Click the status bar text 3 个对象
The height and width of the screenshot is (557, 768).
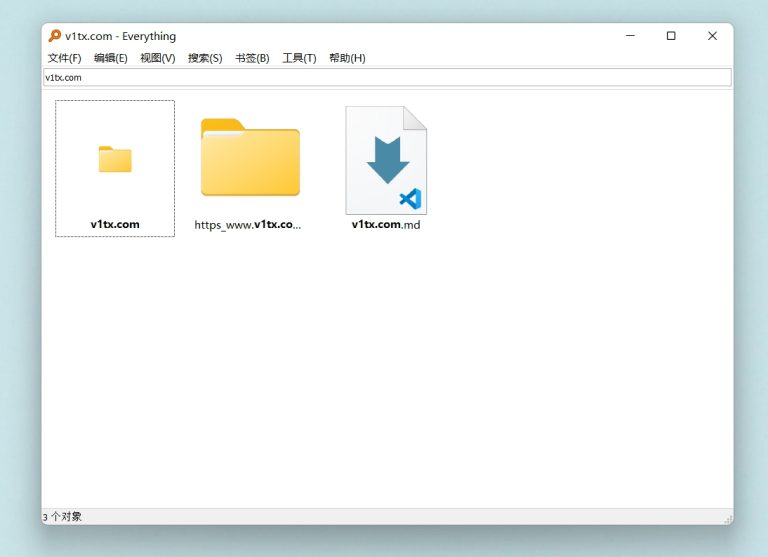click(x=62, y=516)
